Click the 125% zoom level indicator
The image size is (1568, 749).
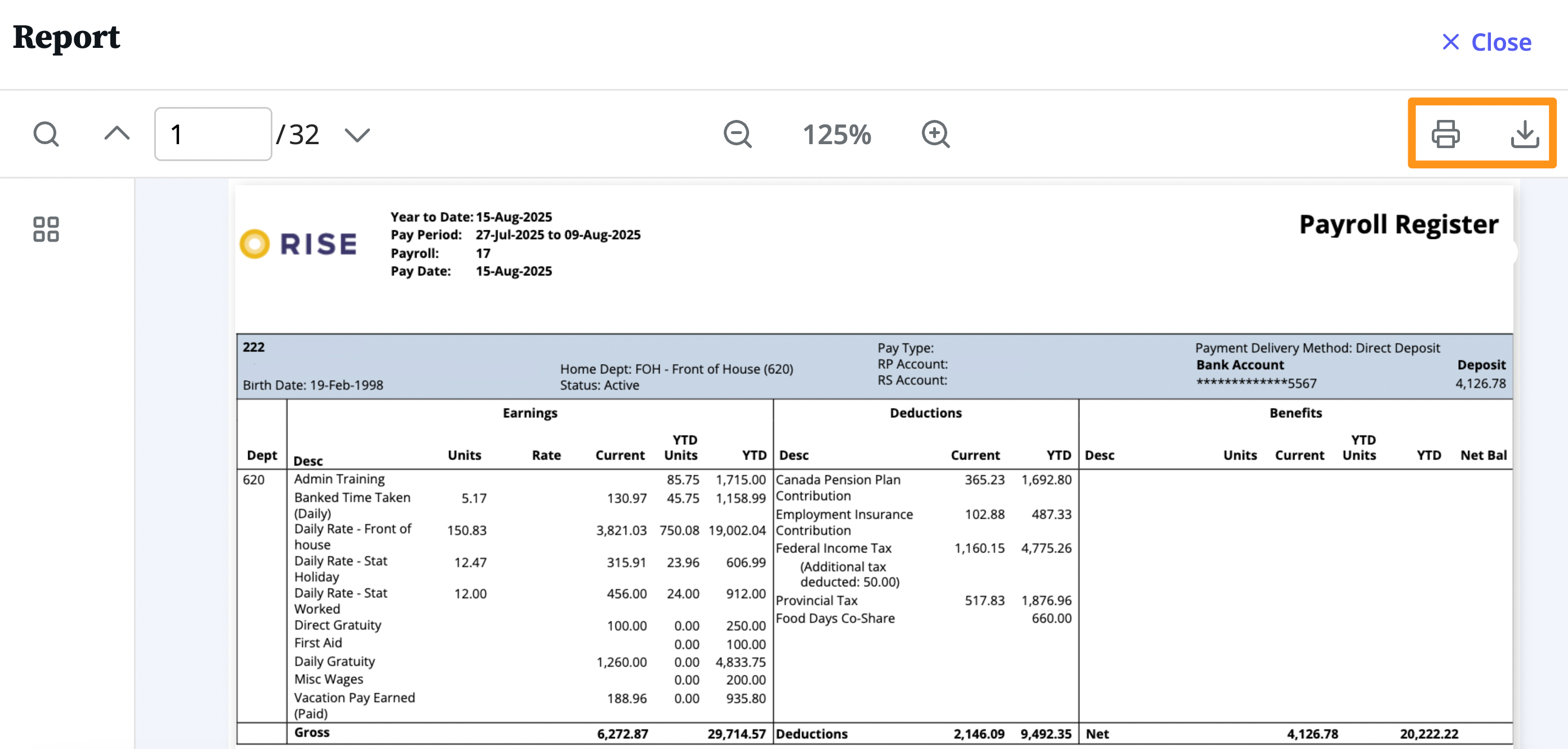point(837,135)
